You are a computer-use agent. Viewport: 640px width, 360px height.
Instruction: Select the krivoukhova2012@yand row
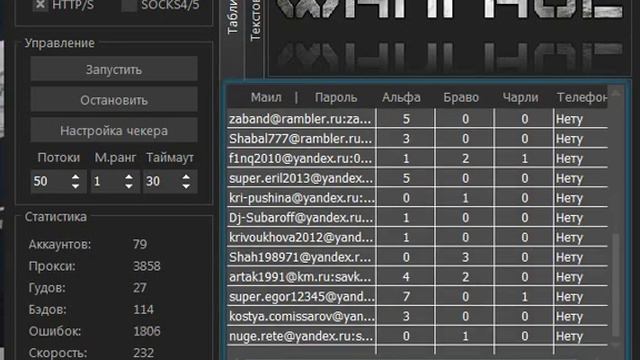click(x=417, y=237)
